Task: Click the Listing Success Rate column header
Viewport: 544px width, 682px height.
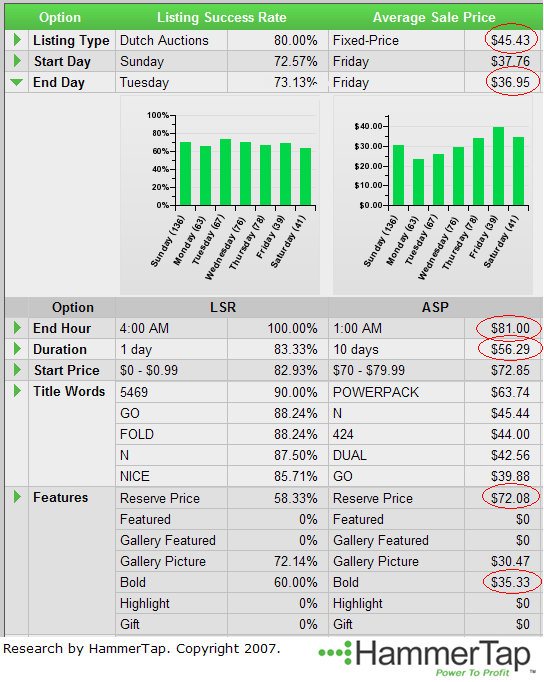Action: [222, 17]
